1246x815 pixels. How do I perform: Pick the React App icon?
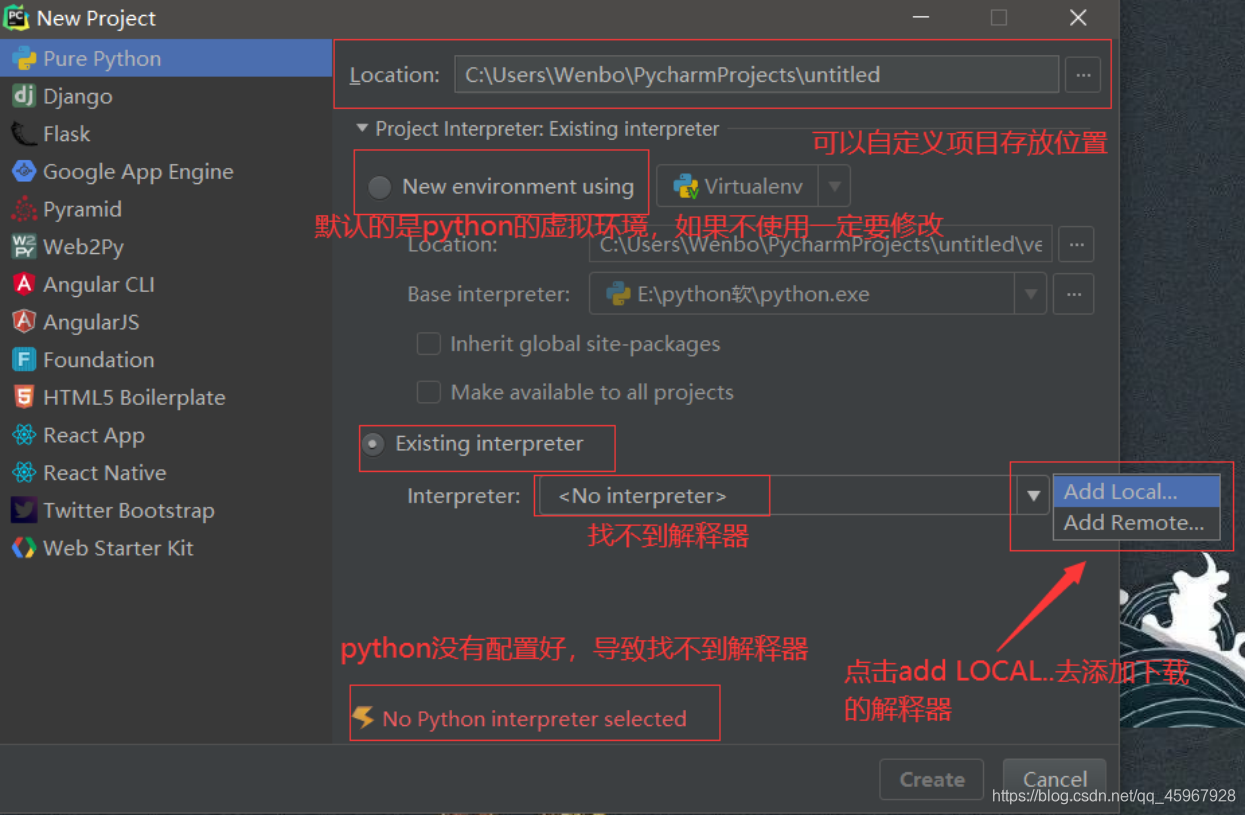(x=24, y=435)
